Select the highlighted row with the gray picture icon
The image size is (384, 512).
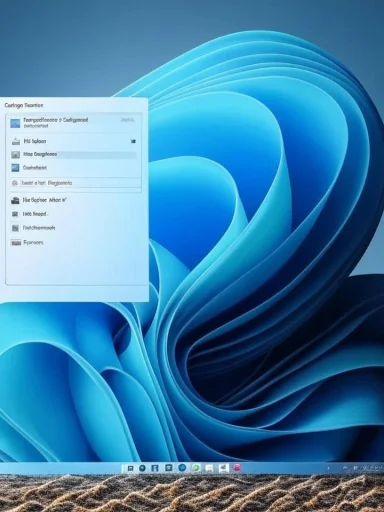coord(74,155)
